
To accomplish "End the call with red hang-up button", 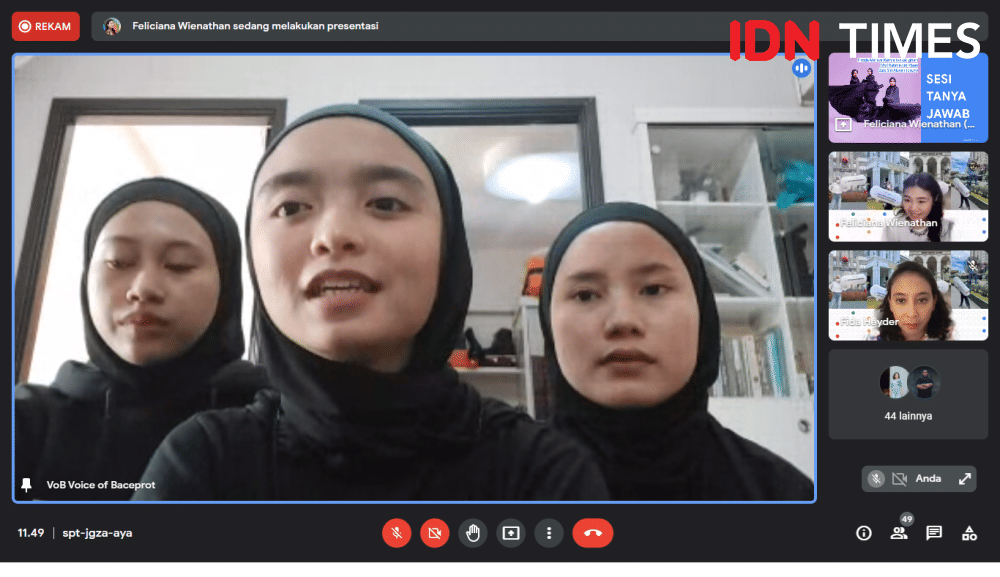I will click(592, 533).
